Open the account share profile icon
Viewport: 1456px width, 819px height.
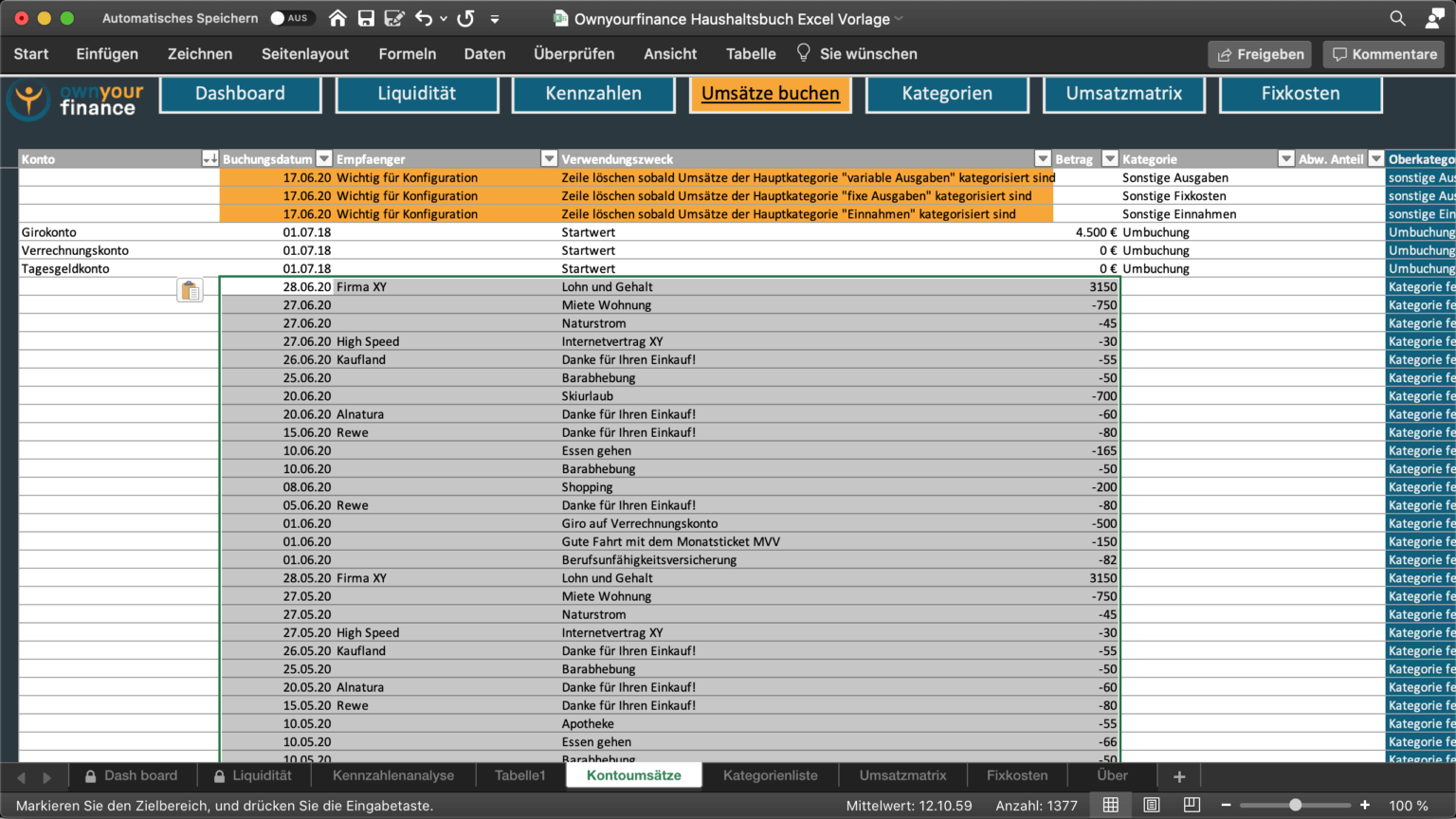(x=1434, y=18)
